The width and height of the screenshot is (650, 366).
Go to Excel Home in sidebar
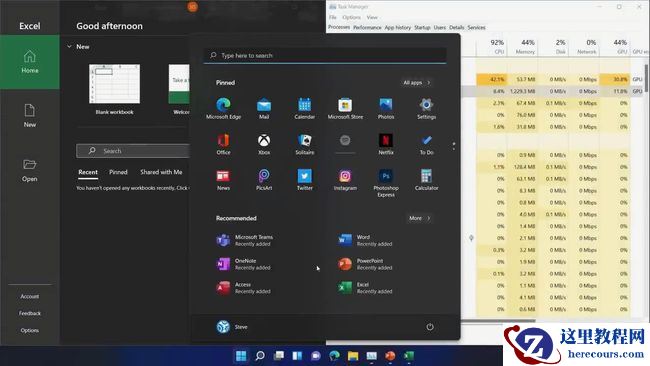click(x=30, y=62)
